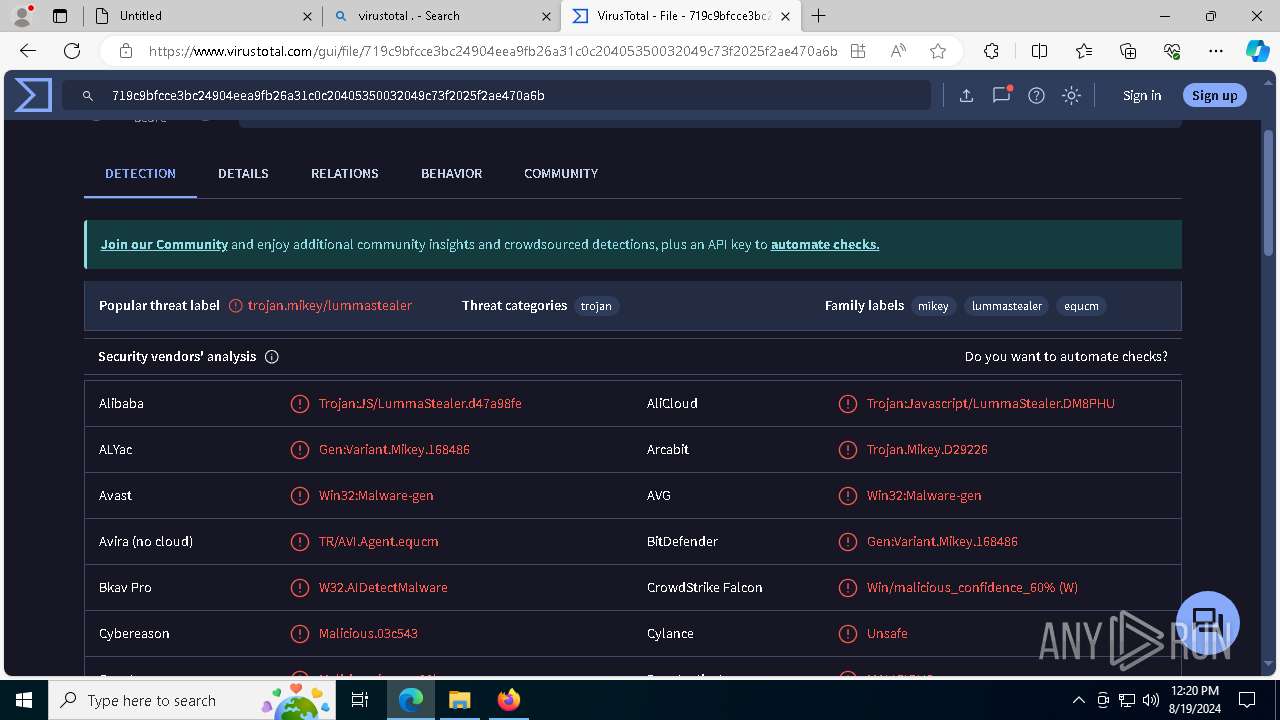The height and width of the screenshot is (720, 1280).
Task: Click the VirusTotal hash search field
Action: 496,96
